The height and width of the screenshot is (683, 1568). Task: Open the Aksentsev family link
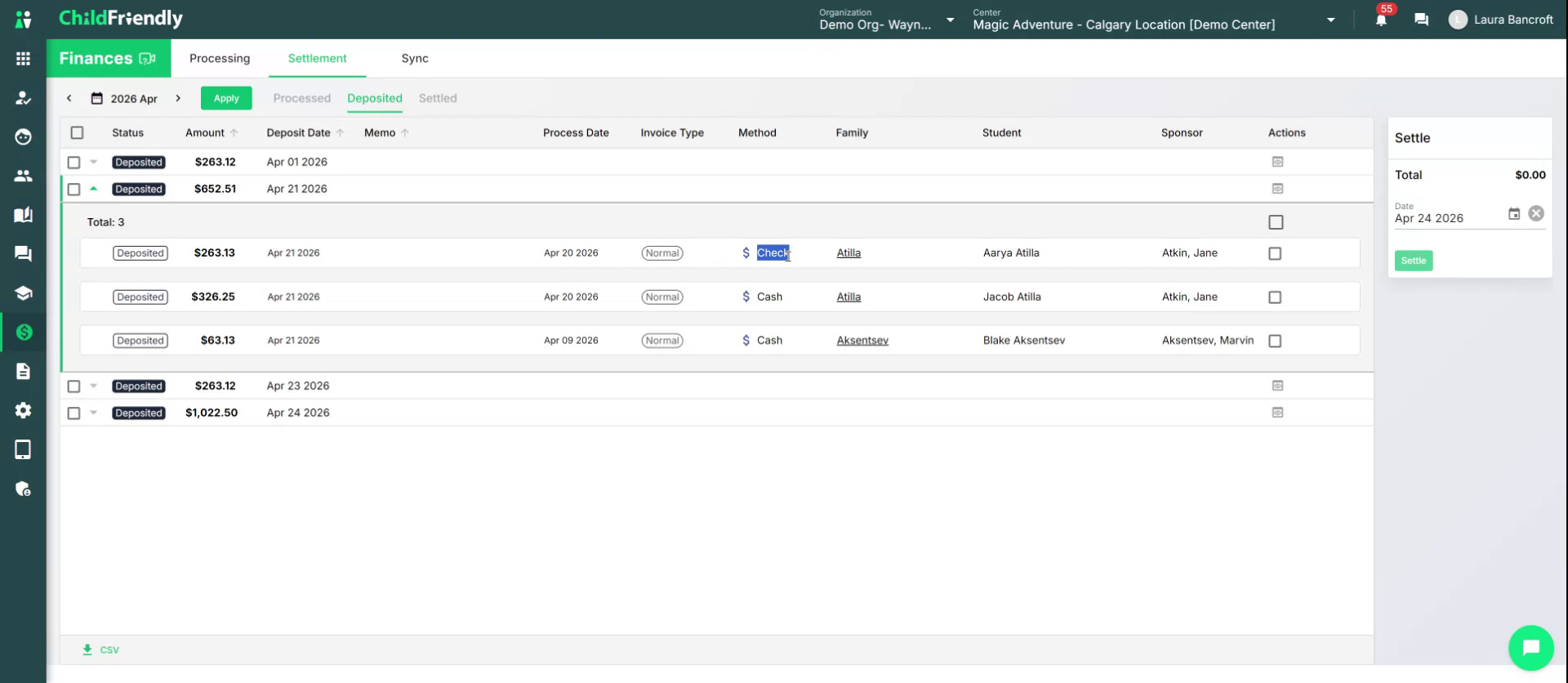tap(862, 341)
